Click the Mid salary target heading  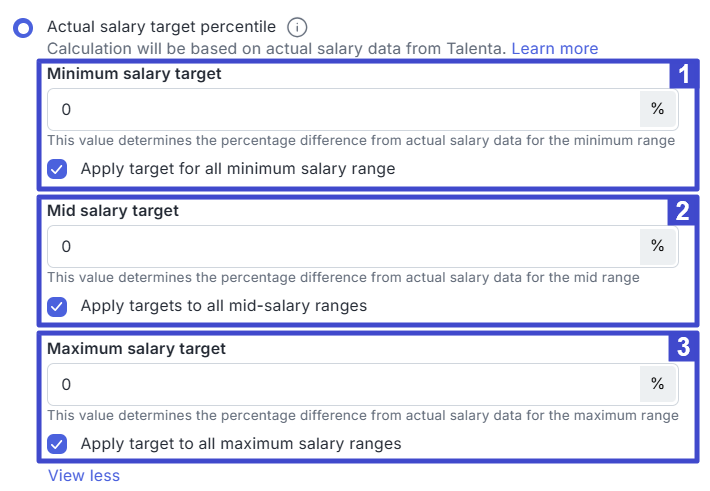[113, 211]
